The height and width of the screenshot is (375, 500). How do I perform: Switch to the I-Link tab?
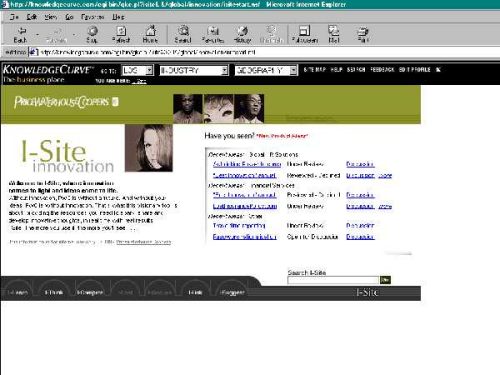[195, 292]
